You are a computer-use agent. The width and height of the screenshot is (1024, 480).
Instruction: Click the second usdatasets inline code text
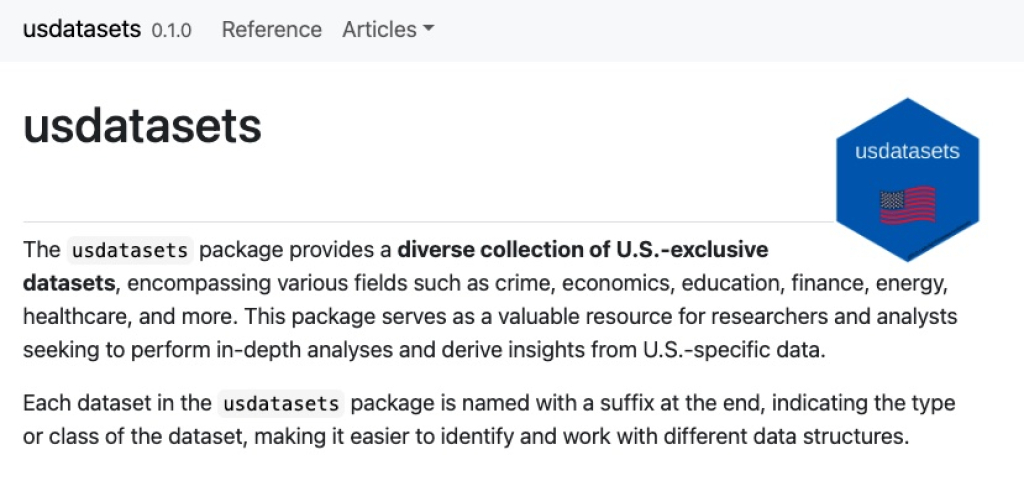click(x=281, y=403)
